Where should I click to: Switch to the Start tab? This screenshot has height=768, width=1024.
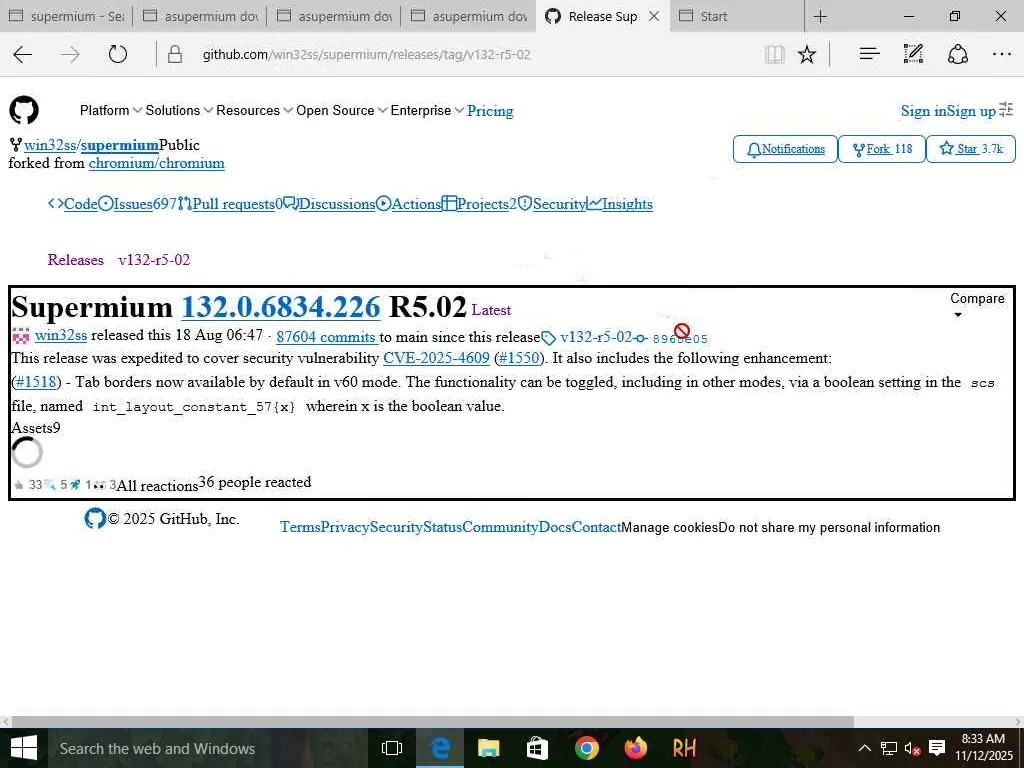[735, 16]
